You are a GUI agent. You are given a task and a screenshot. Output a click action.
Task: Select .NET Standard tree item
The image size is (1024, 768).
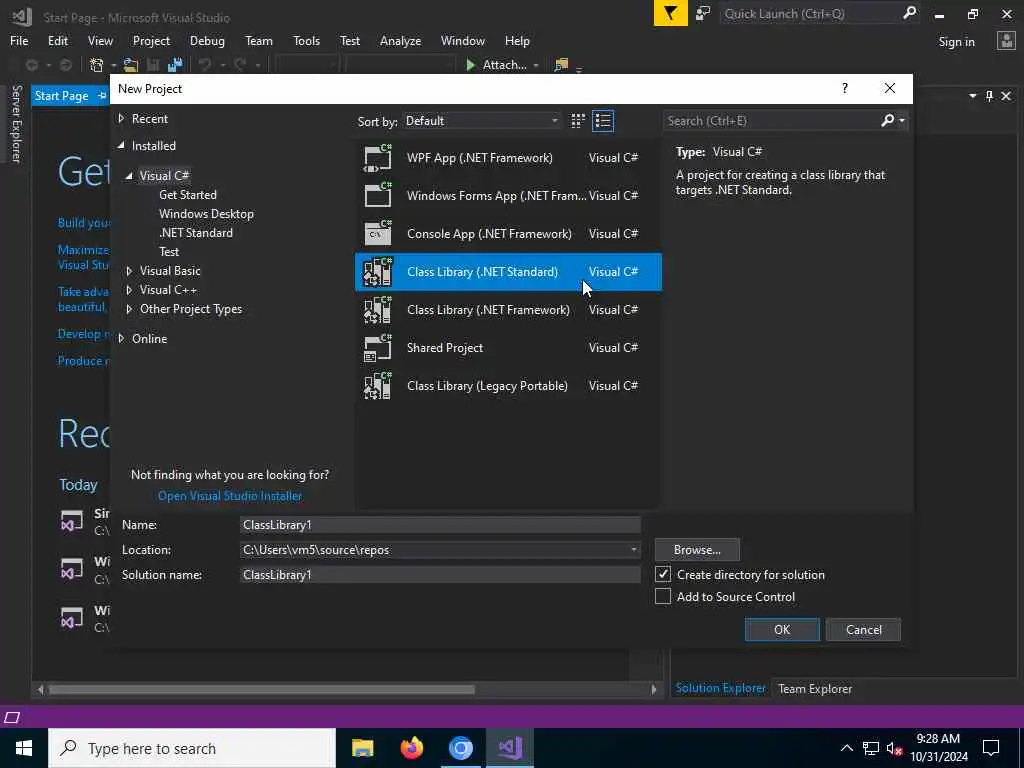pyautogui.click(x=196, y=232)
